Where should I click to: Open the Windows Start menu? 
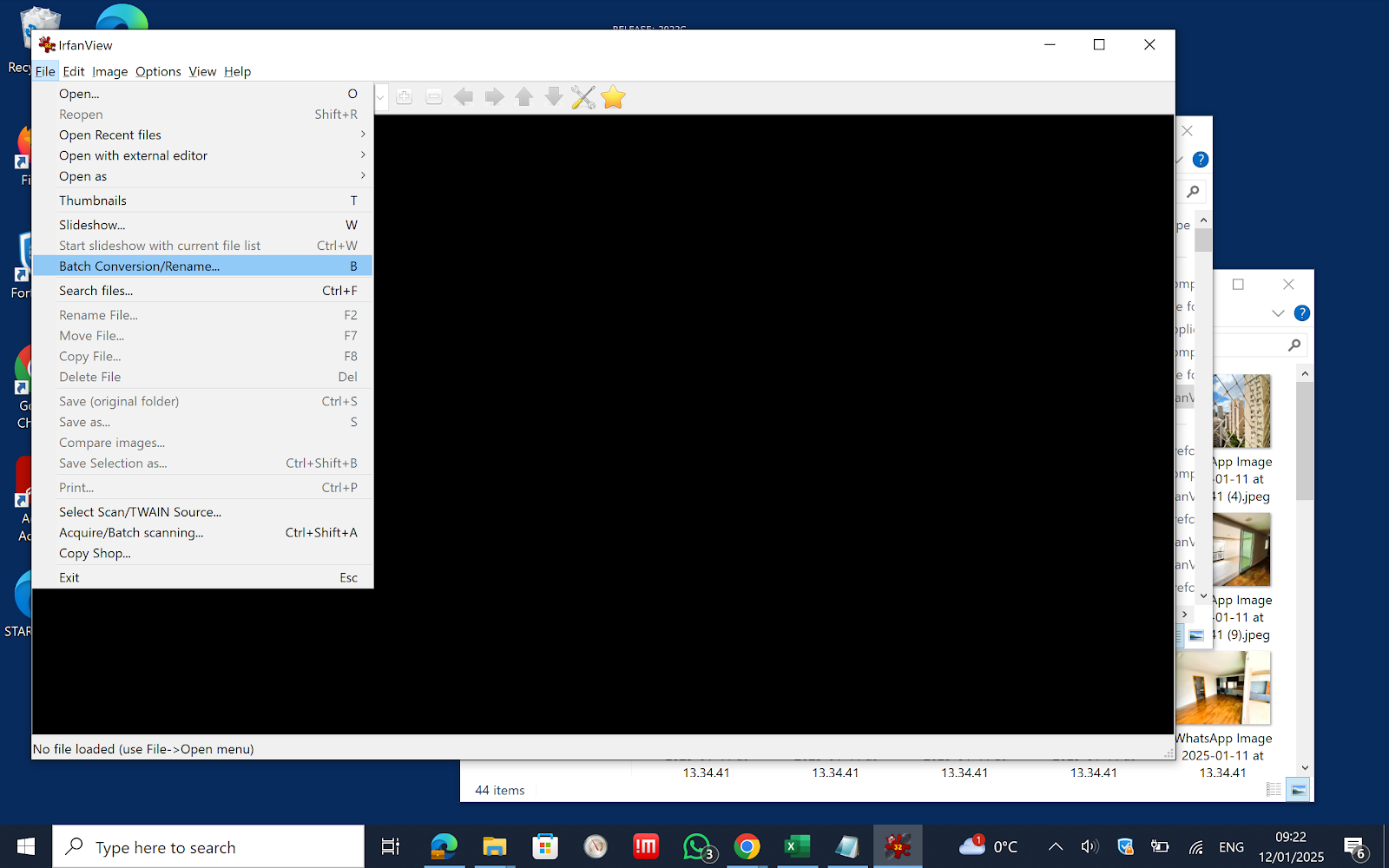coord(26,846)
